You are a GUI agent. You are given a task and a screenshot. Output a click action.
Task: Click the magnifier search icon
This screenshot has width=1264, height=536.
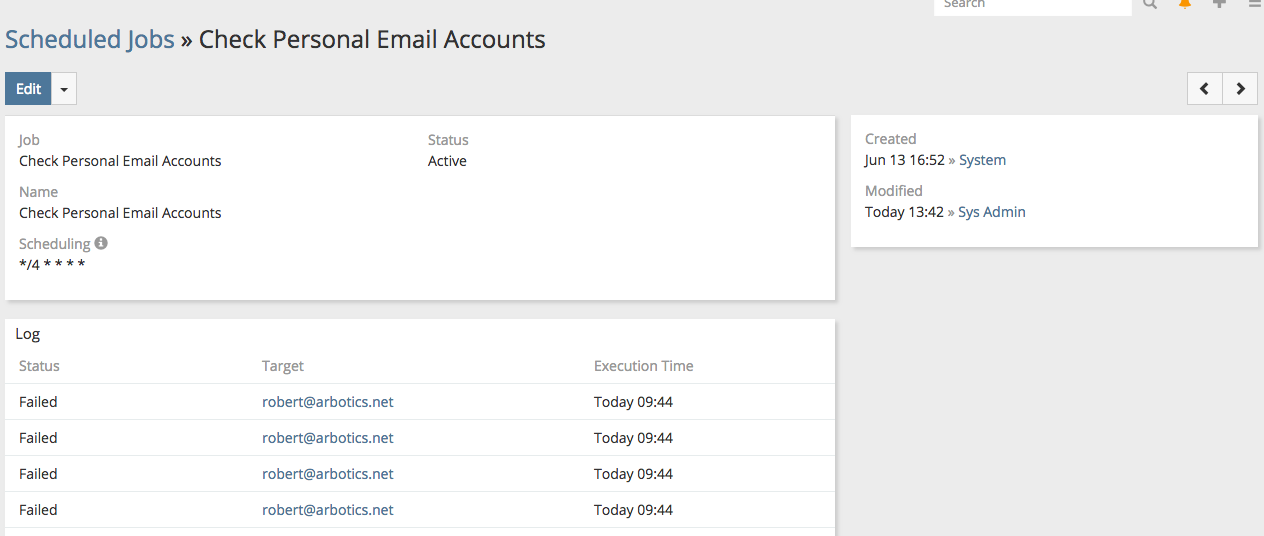pos(1150,4)
